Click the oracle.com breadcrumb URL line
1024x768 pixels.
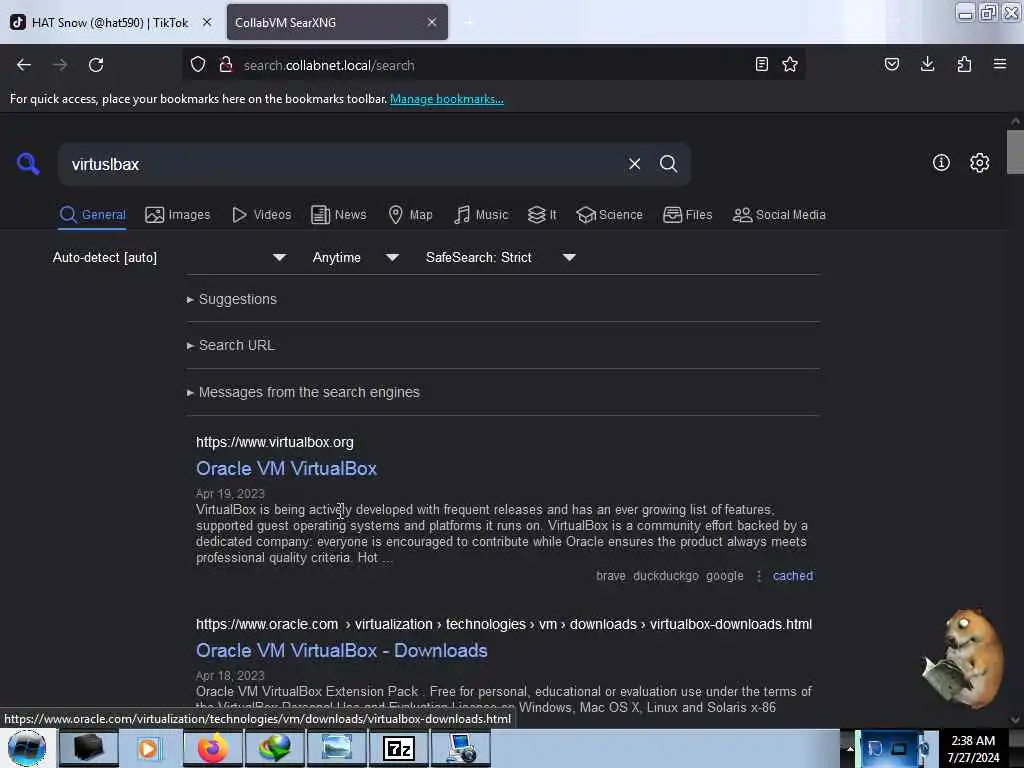click(x=504, y=624)
